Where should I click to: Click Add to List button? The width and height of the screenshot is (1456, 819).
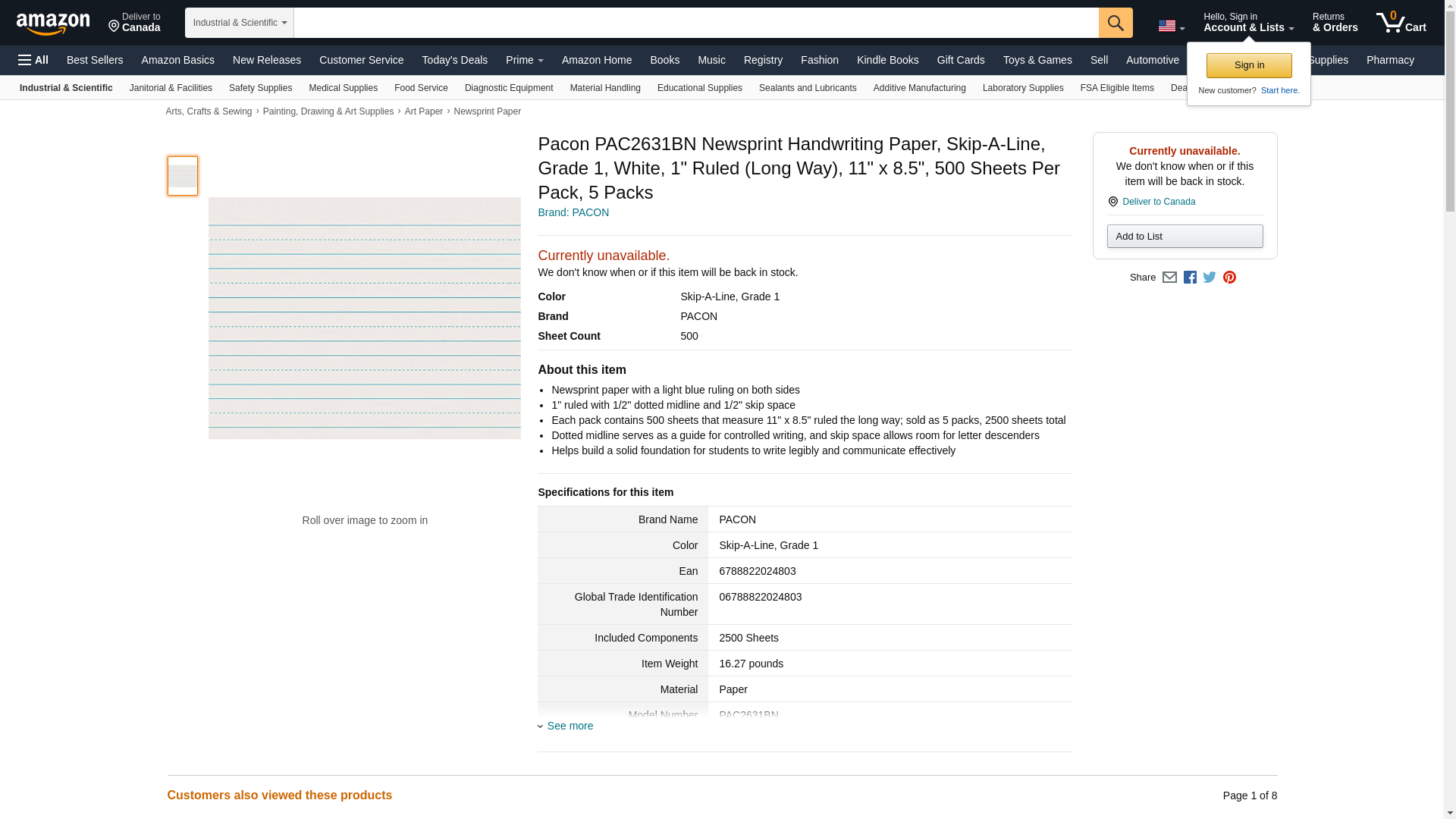pyautogui.click(x=1184, y=237)
